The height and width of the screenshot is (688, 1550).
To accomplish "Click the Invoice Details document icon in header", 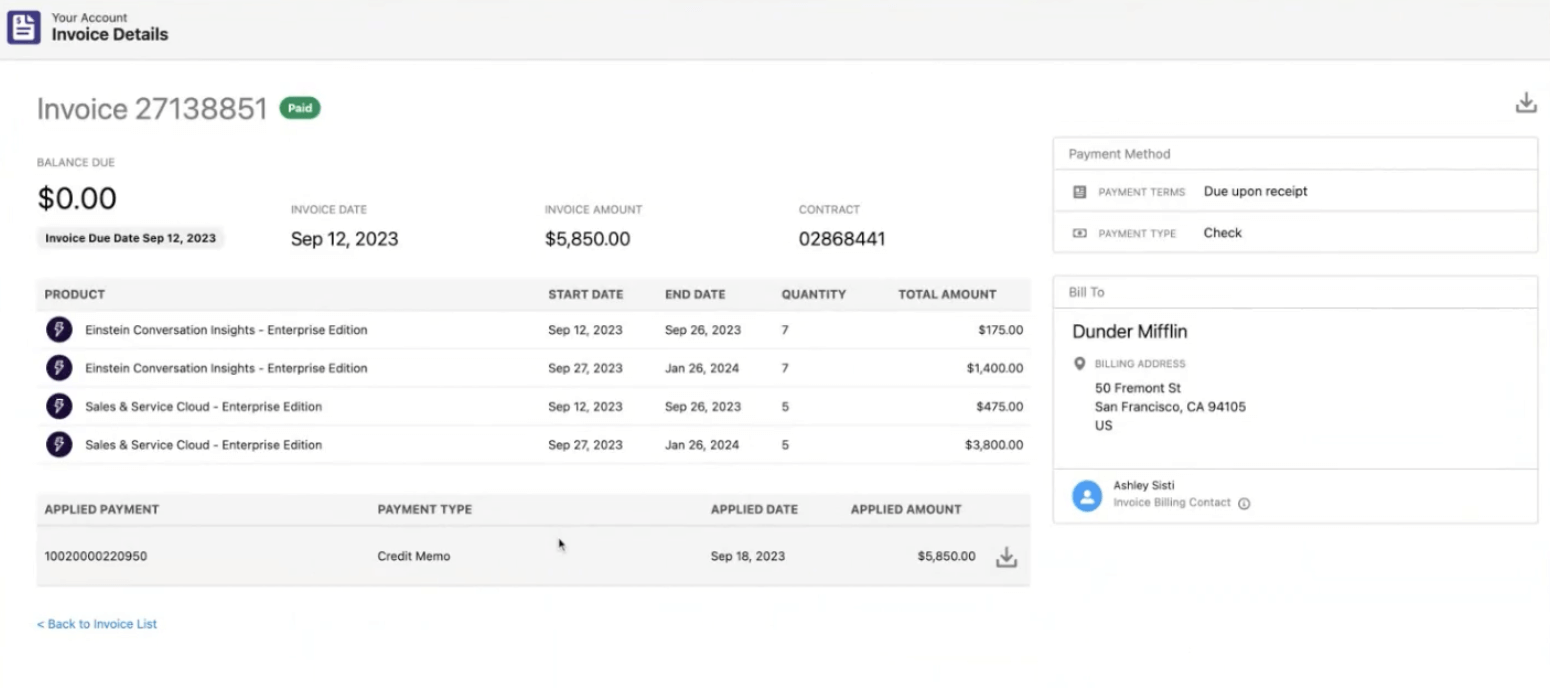I will [x=24, y=27].
